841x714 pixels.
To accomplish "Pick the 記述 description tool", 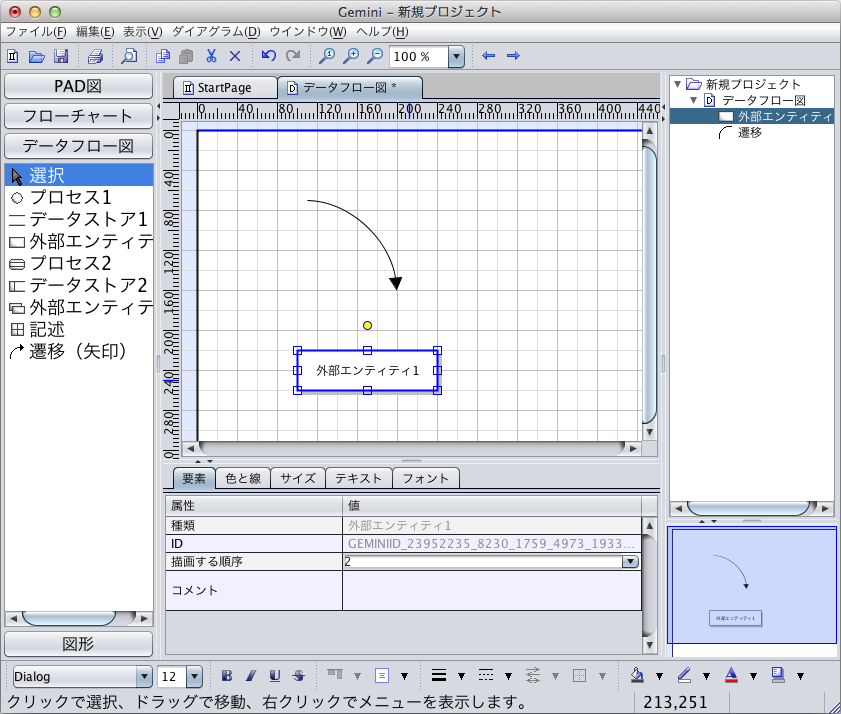I will pos(79,329).
